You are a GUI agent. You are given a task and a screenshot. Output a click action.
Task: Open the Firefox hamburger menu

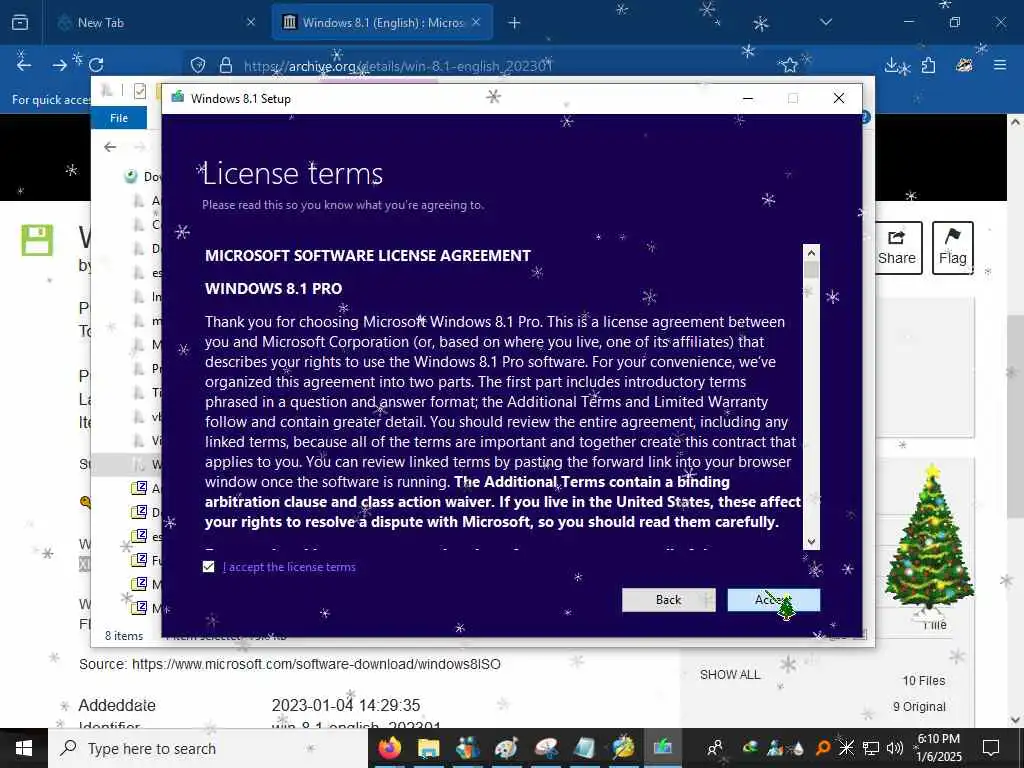1000,65
